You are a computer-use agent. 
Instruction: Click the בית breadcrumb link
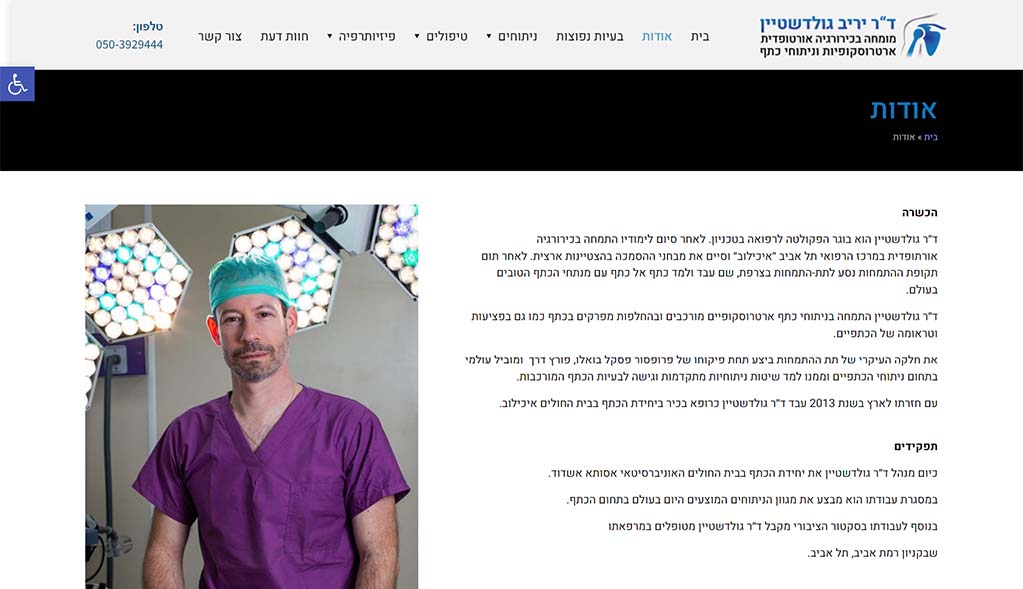930,137
